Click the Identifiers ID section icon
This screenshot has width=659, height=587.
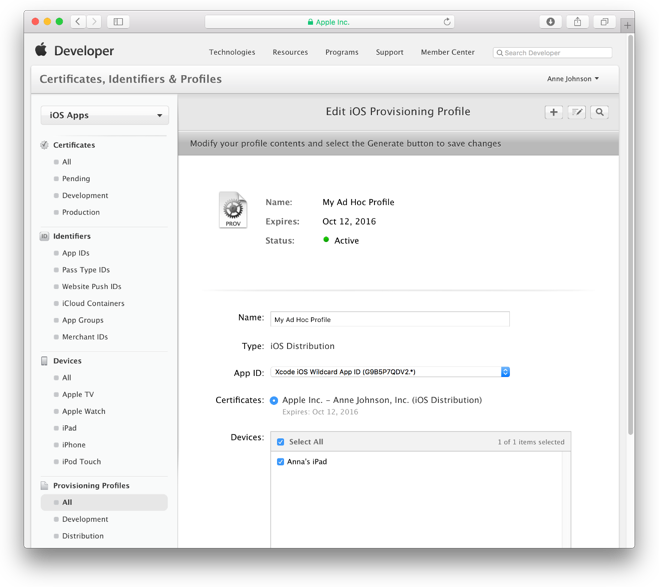[x=44, y=236]
